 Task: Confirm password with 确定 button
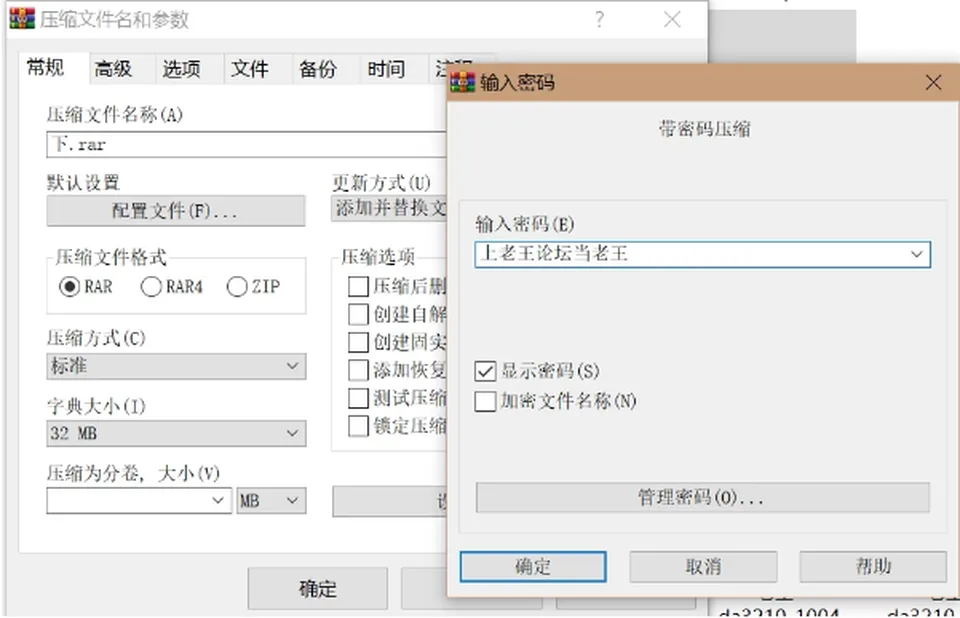click(x=533, y=567)
